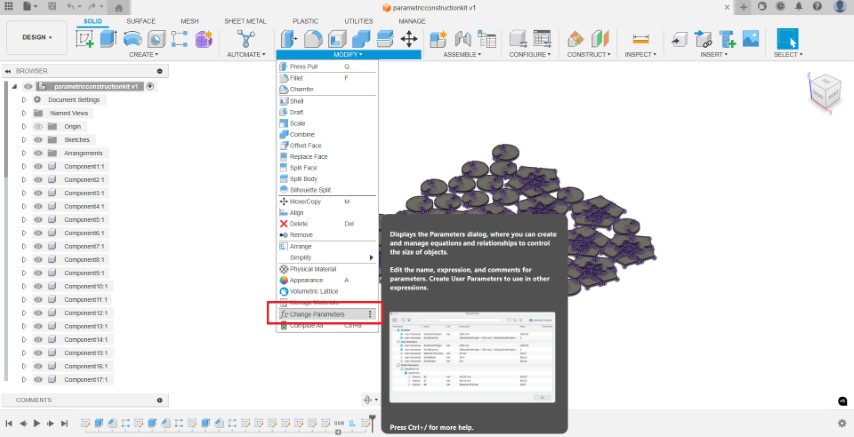
Task: Choose Appearance from Modify menu
Action: coord(327,280)
